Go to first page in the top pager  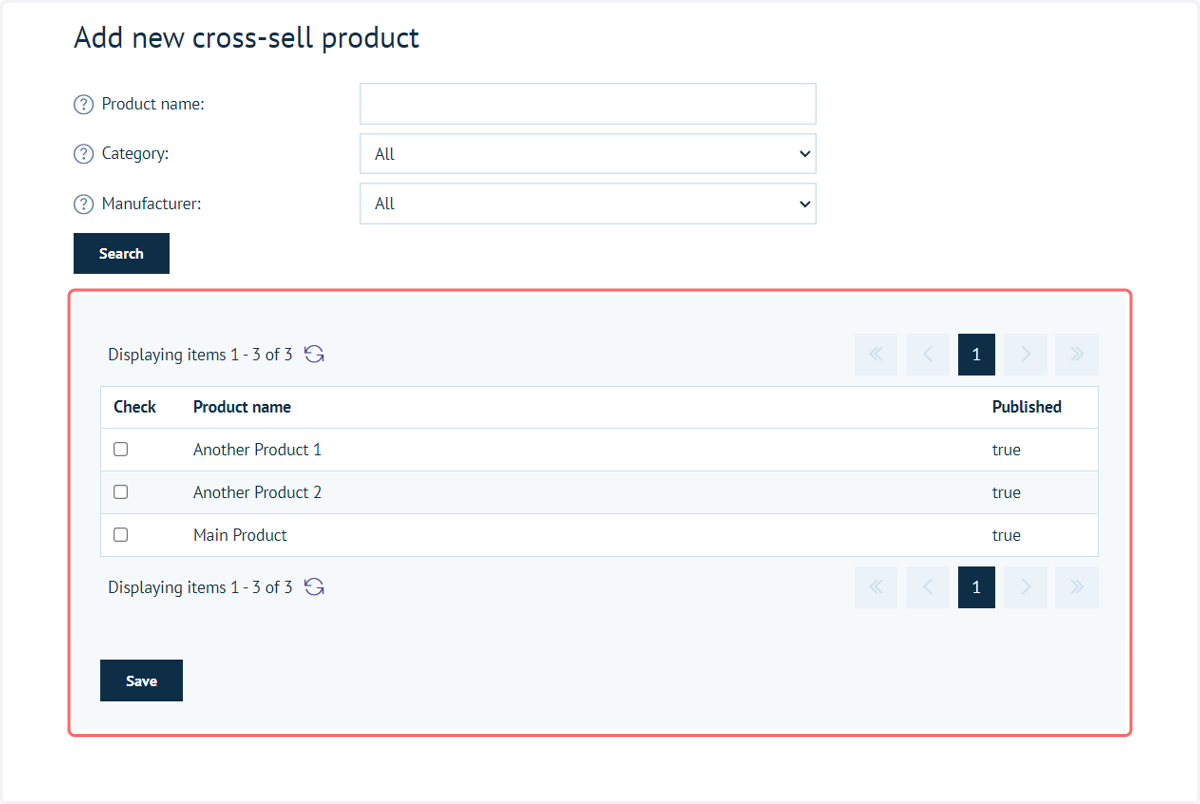(876, 355)
